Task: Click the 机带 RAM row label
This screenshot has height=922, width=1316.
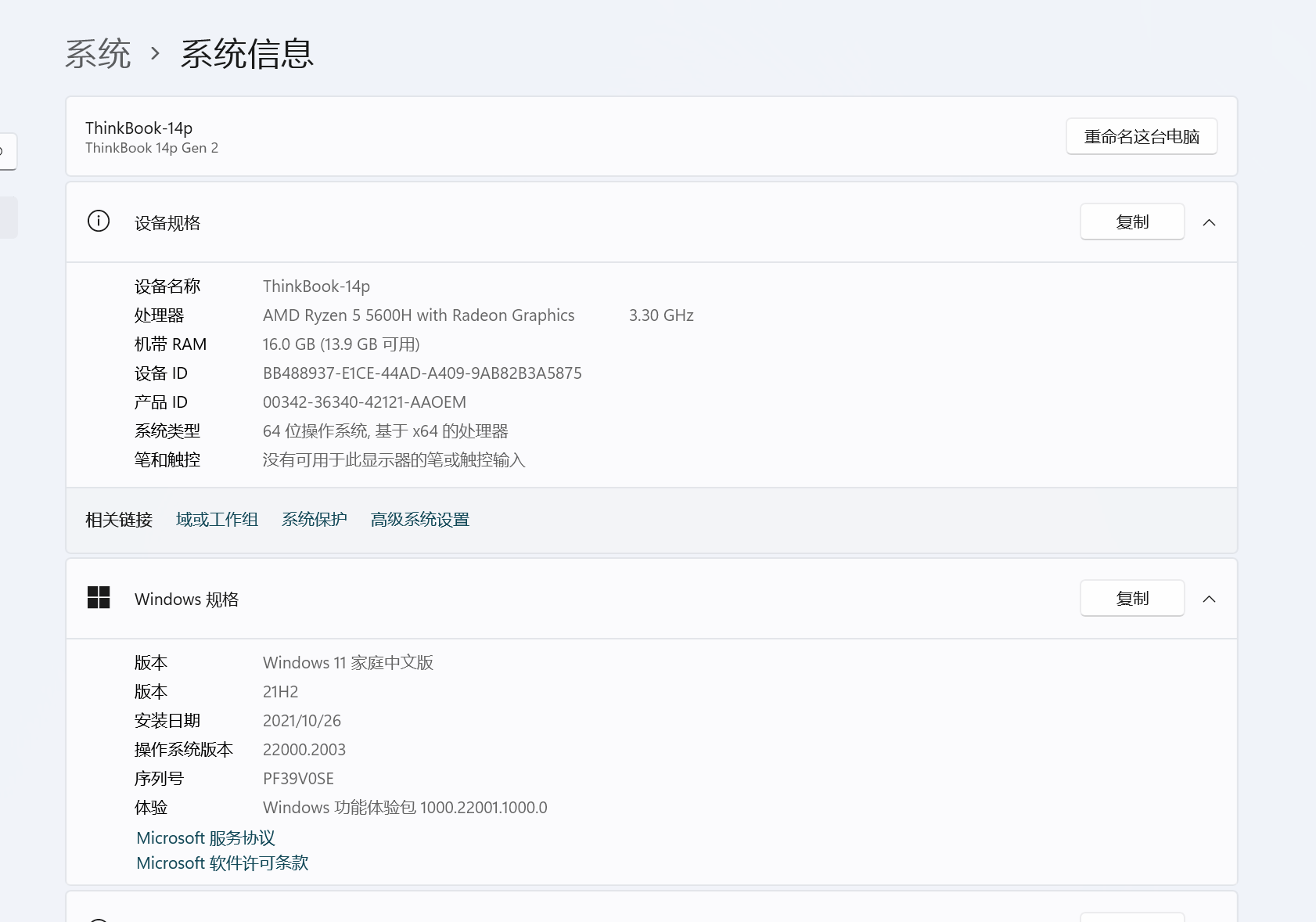Action: [x=171, y=344]
